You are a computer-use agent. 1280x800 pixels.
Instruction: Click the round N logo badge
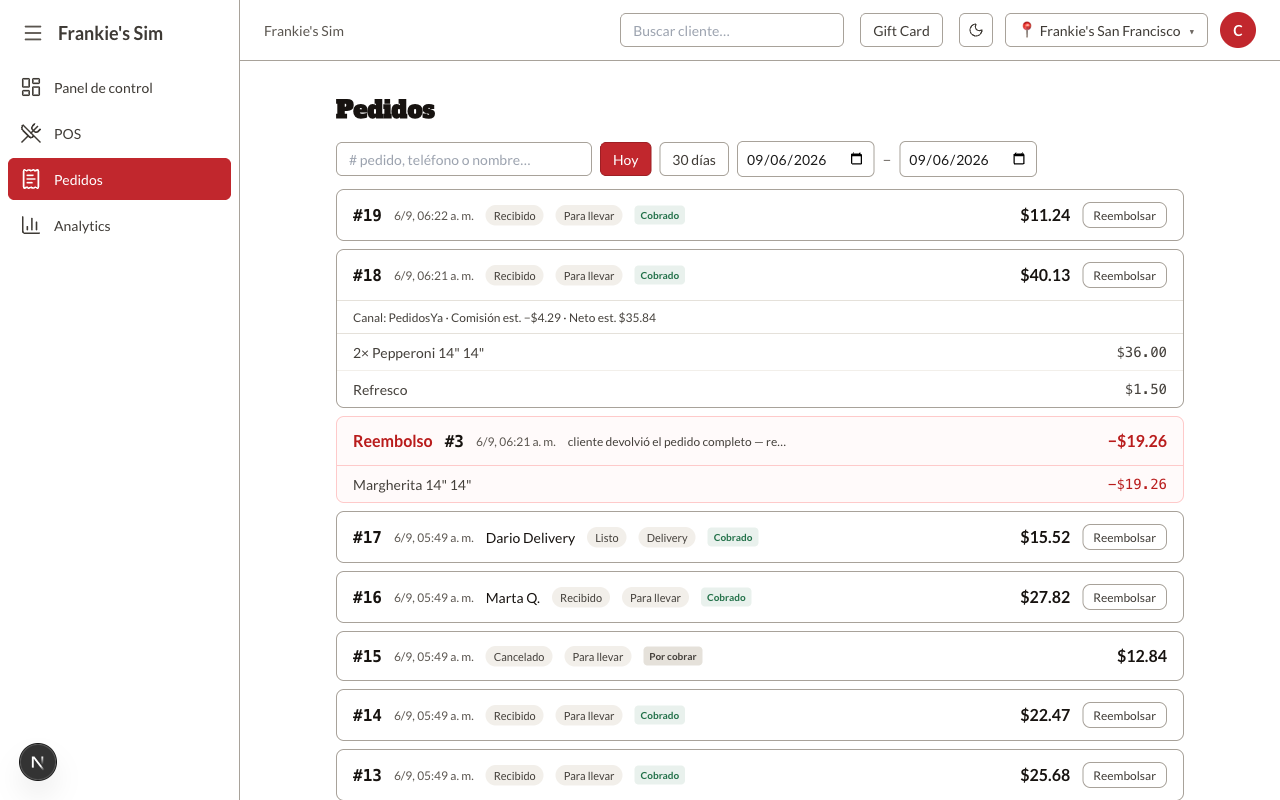click(x=38, y=762)
